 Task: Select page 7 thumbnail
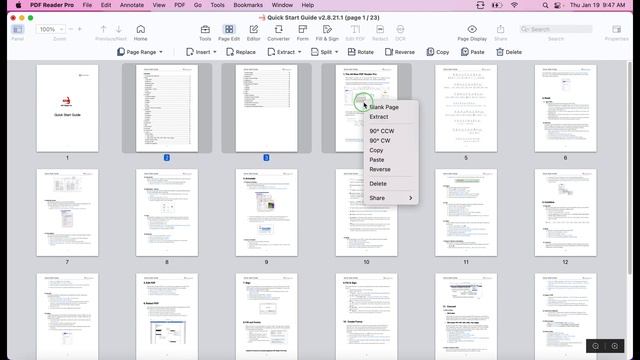point(67,213)
